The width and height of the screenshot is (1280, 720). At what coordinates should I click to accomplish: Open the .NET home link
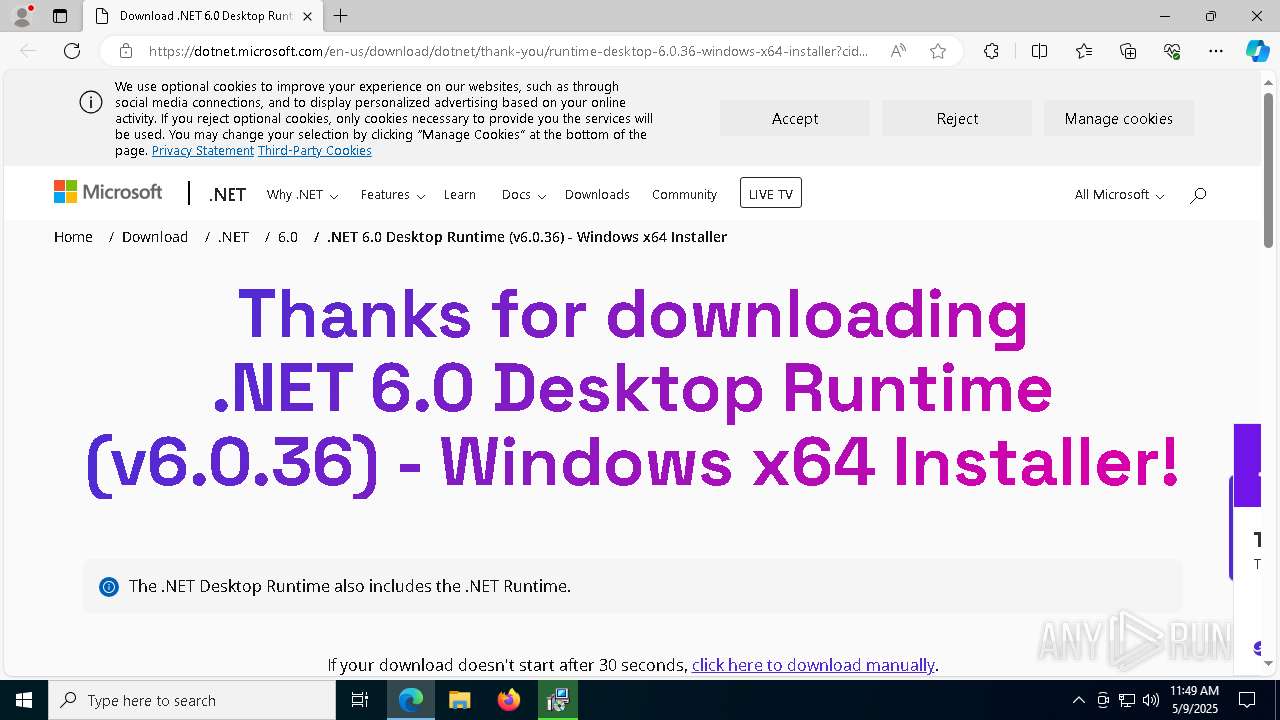227,195
